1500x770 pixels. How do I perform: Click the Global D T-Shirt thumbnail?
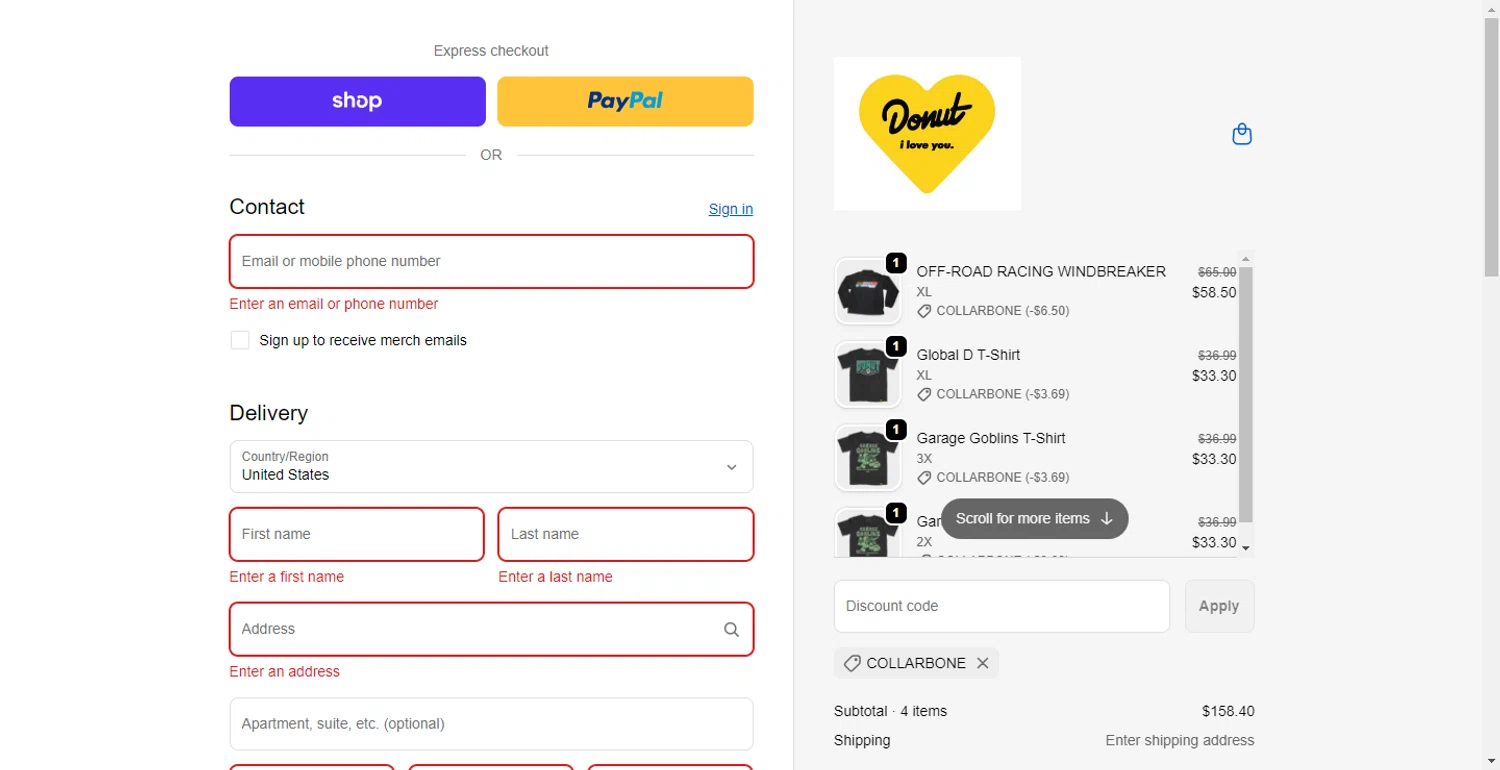click(867, 374)
